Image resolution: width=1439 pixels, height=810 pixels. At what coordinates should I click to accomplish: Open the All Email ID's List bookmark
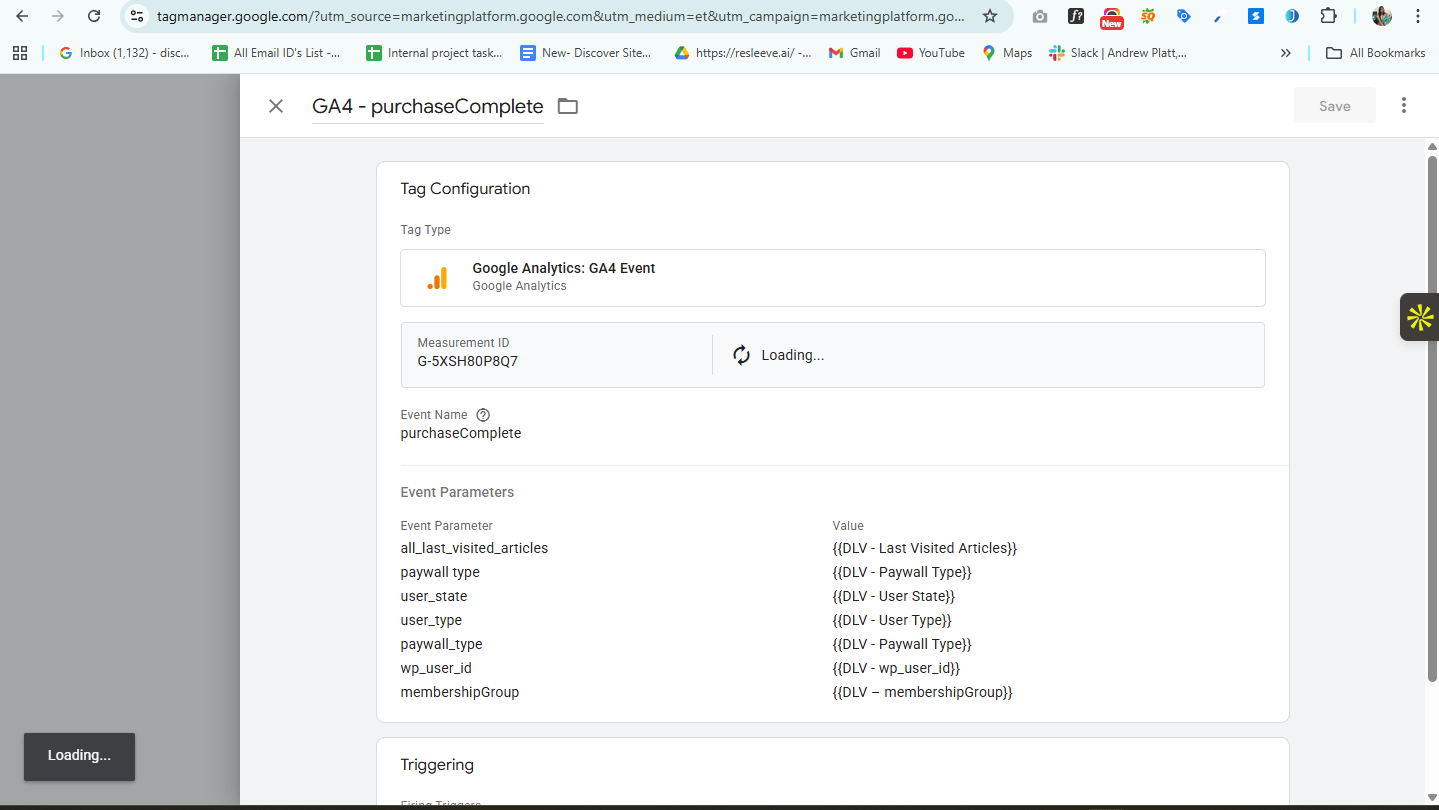click(x=276, y=53)
